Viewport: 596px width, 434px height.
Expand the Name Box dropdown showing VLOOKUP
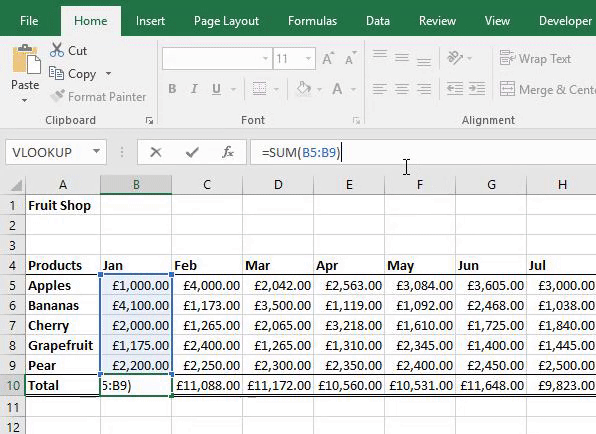click(x=97, y=152)
